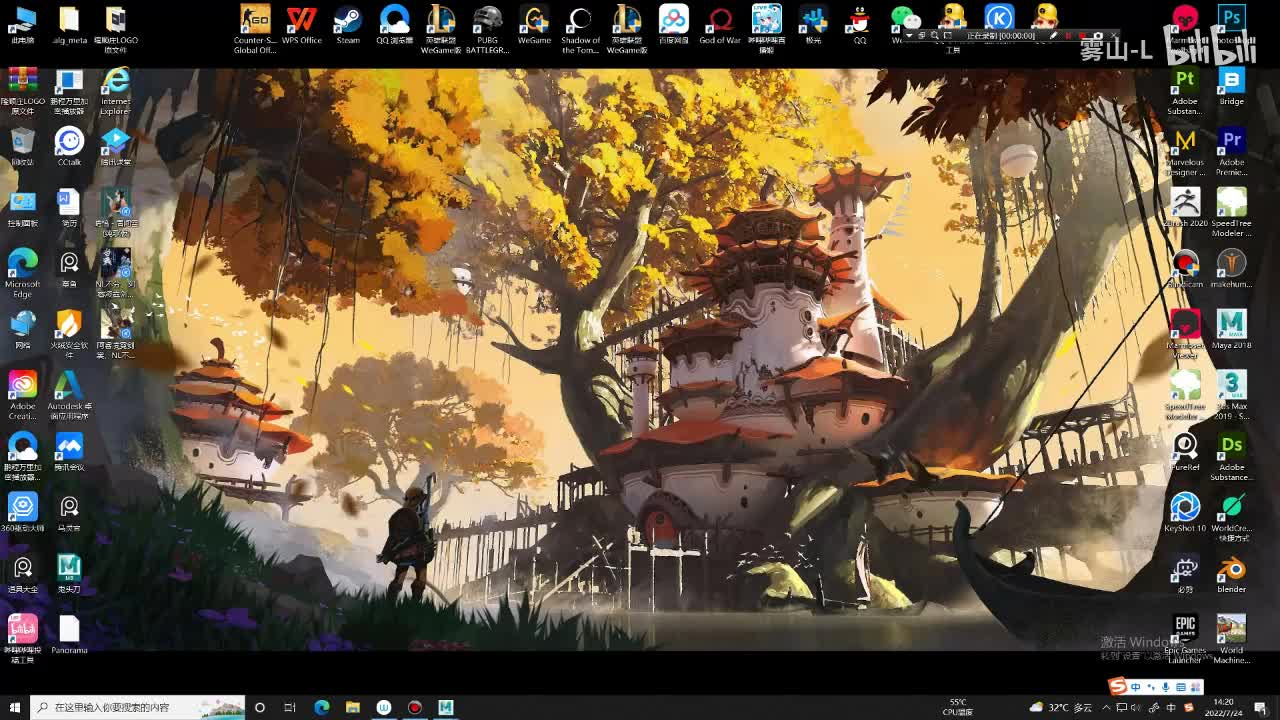Click the Sogou input method S icon

[x=1118, y=686]
